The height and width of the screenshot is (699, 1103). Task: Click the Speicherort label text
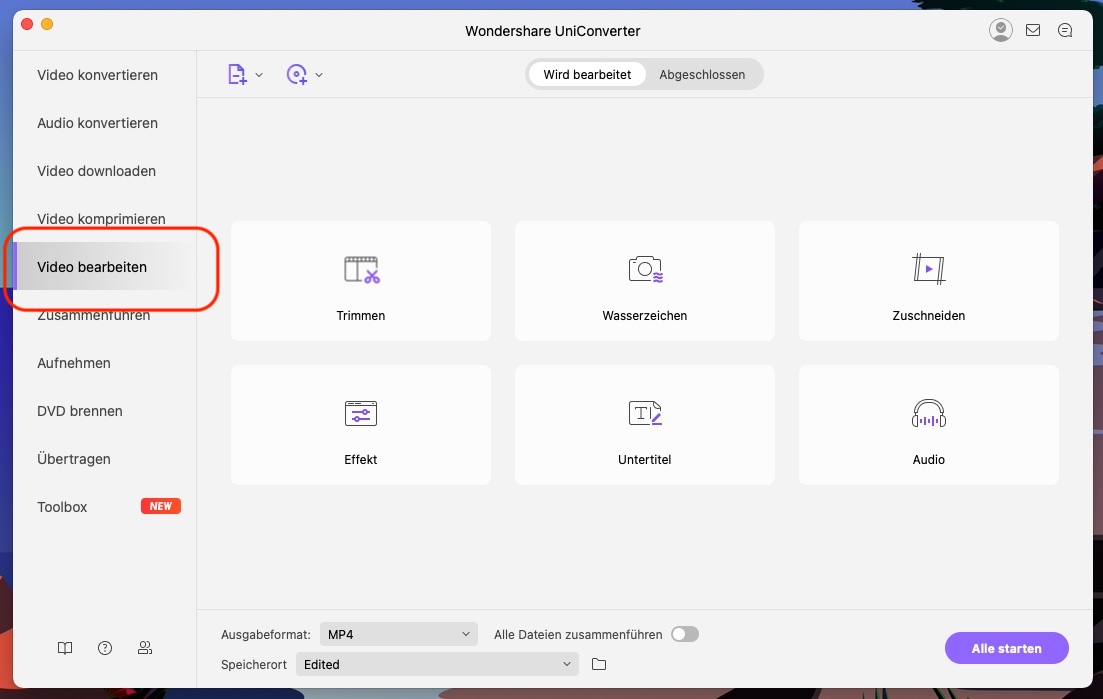(x=254, y=665)
